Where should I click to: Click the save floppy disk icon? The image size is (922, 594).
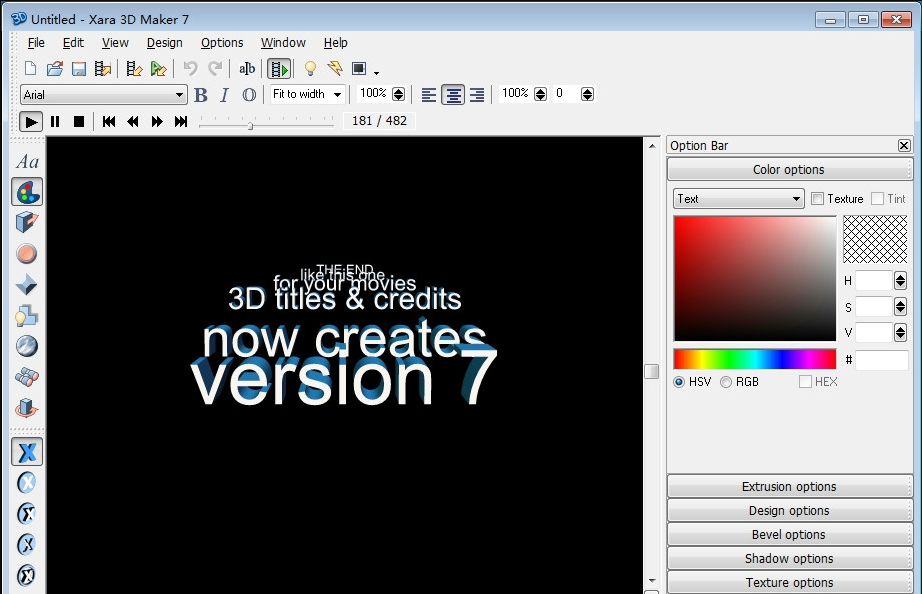tap(78, 69)
